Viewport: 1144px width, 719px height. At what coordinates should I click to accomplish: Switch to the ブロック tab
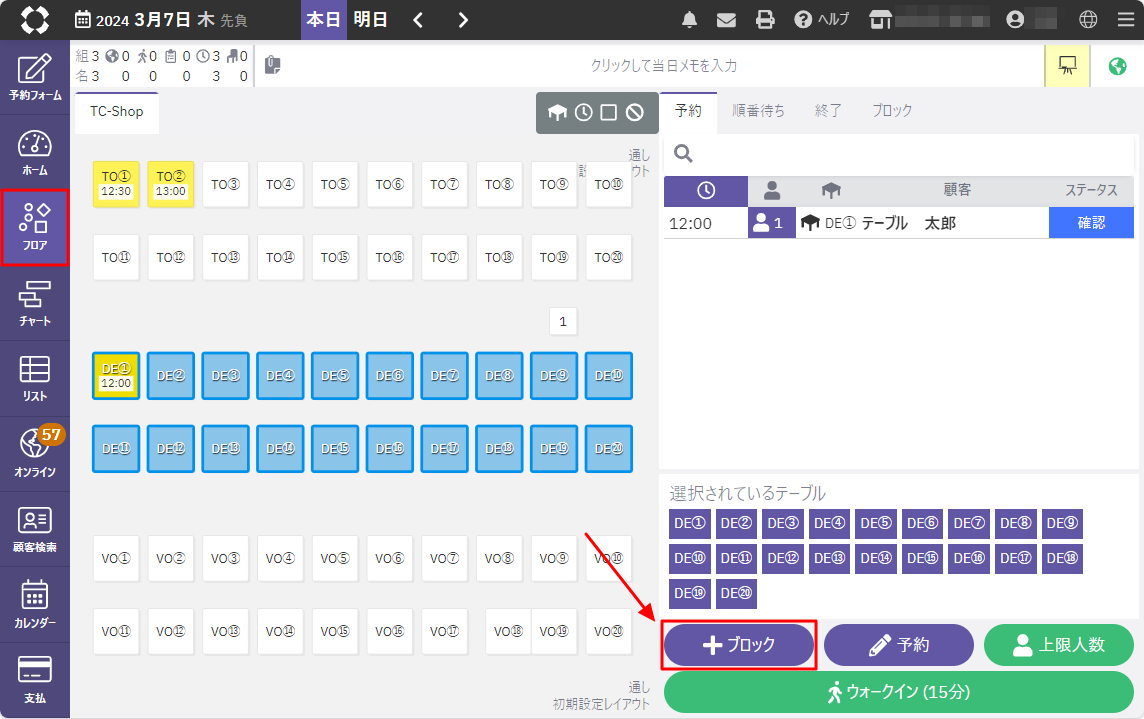coord(892,111)
